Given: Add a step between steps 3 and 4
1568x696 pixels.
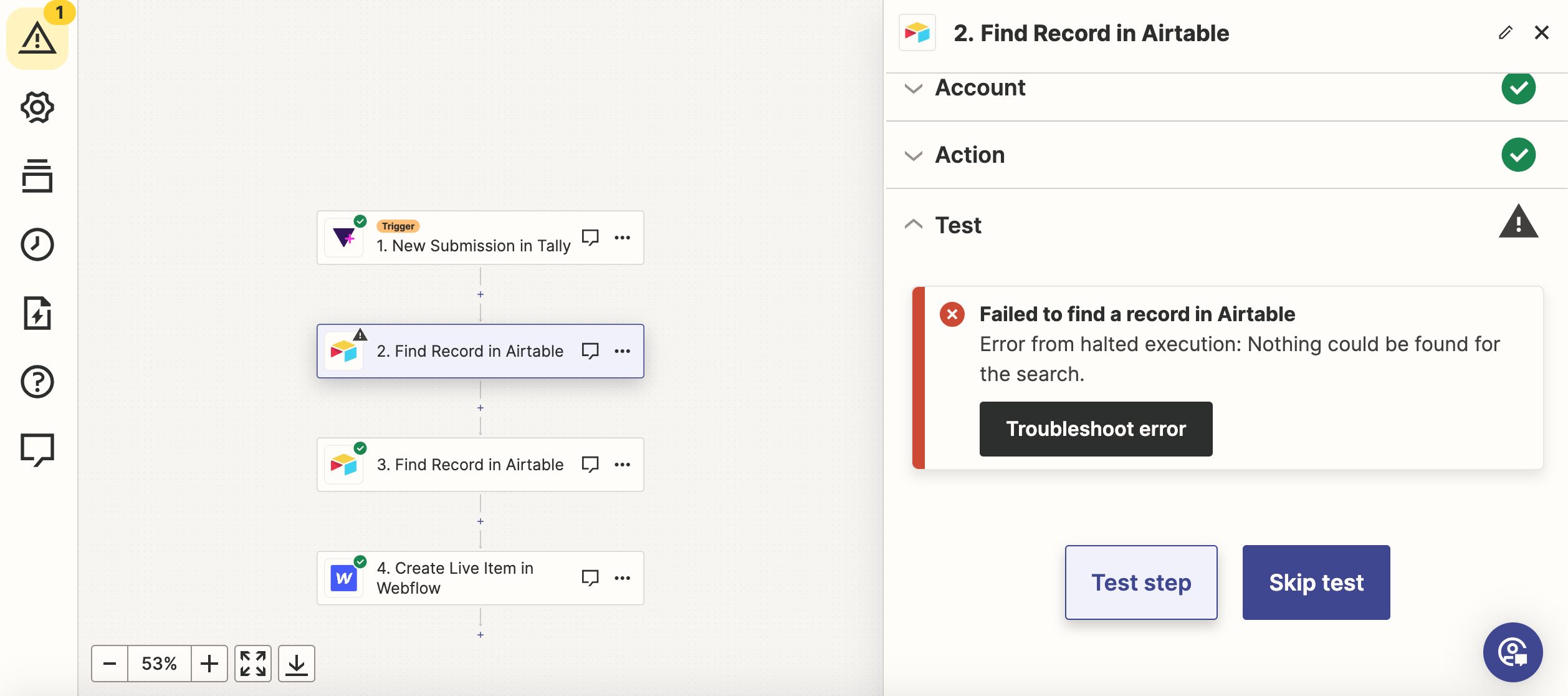Looking at the screenshot, I should click(480, 521).
